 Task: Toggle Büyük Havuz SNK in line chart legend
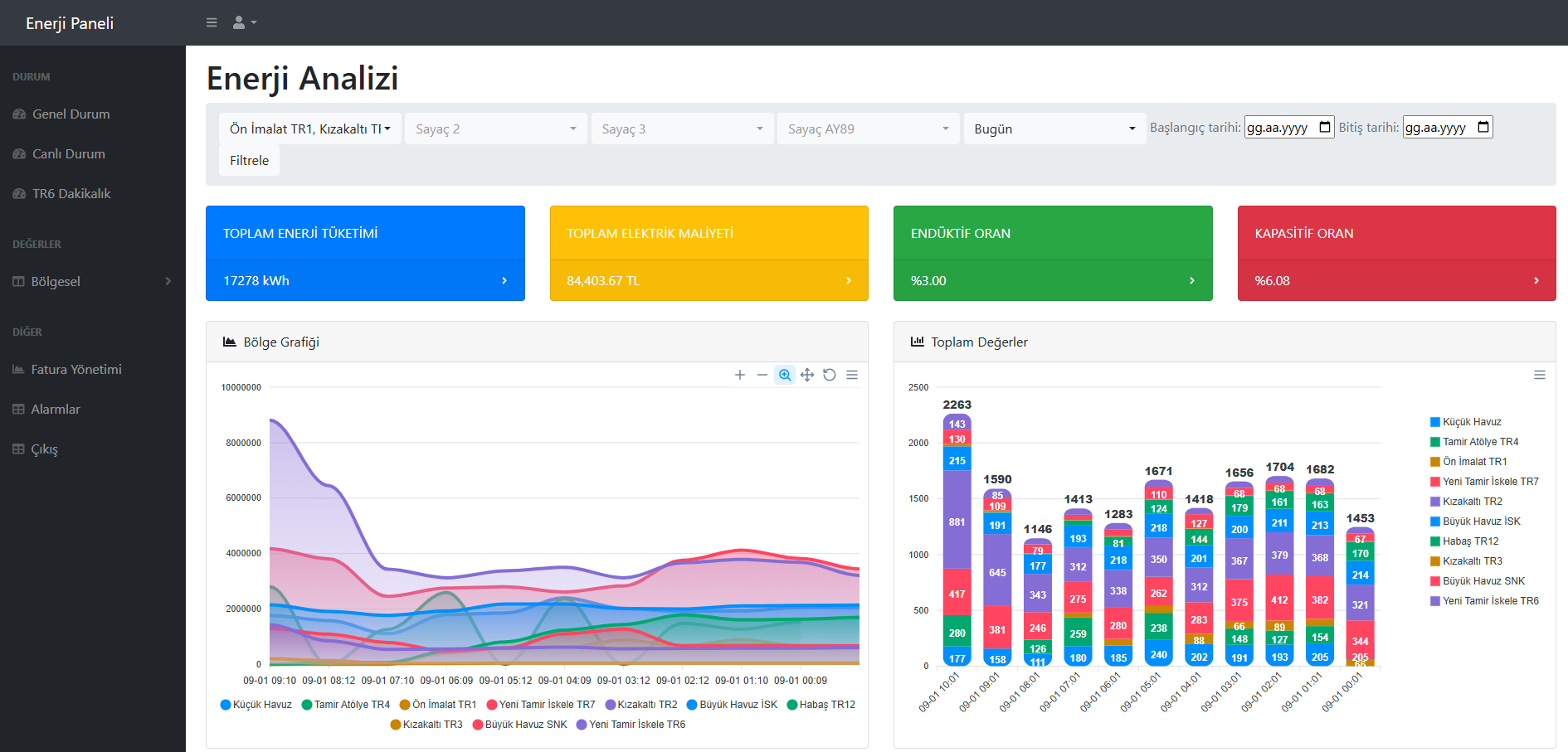click(520, 725)
